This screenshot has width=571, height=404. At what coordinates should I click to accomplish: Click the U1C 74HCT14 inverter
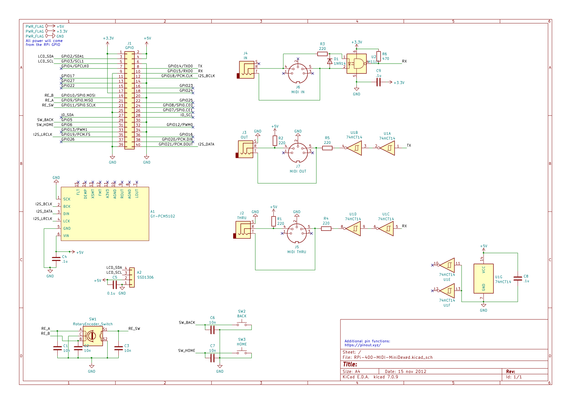(386, 228)
